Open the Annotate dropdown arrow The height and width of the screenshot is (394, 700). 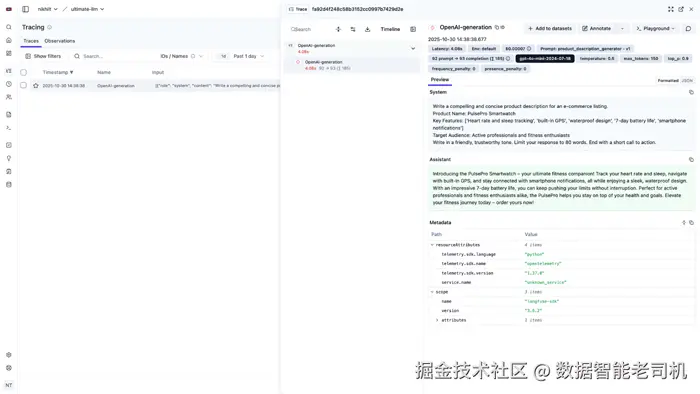tap(622, 29)
